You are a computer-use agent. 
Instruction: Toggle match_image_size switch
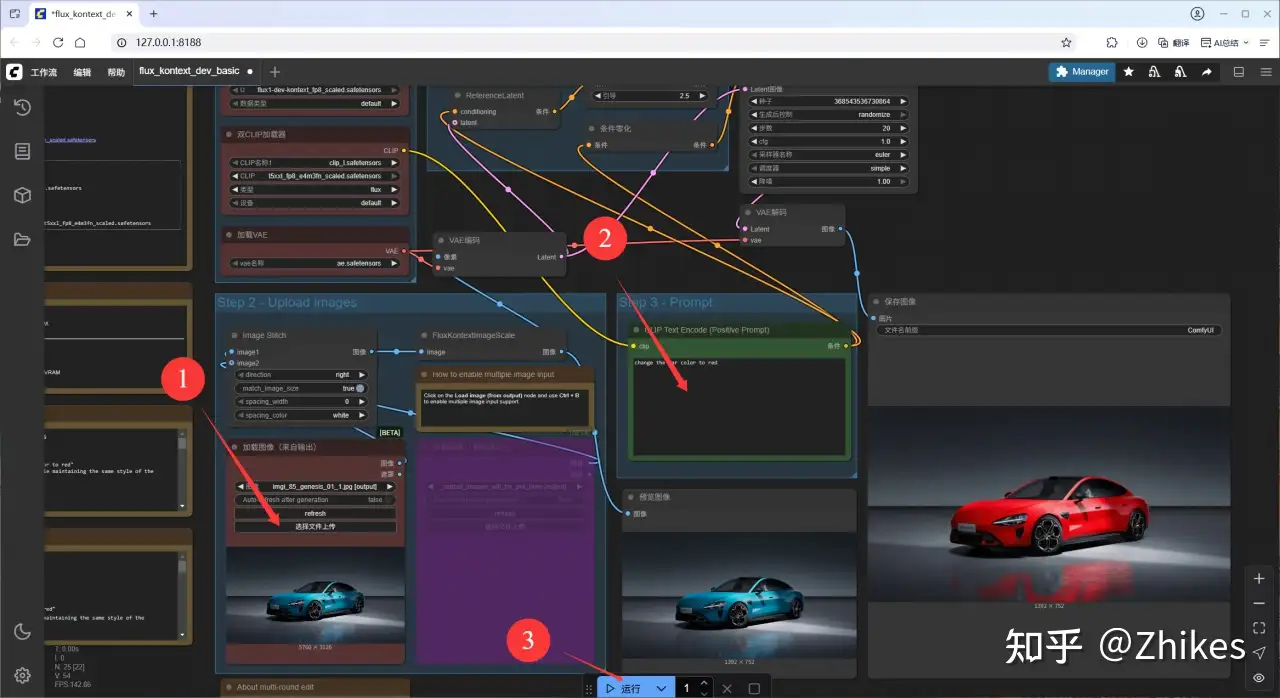pyautogui.click(x=300, y=388)
